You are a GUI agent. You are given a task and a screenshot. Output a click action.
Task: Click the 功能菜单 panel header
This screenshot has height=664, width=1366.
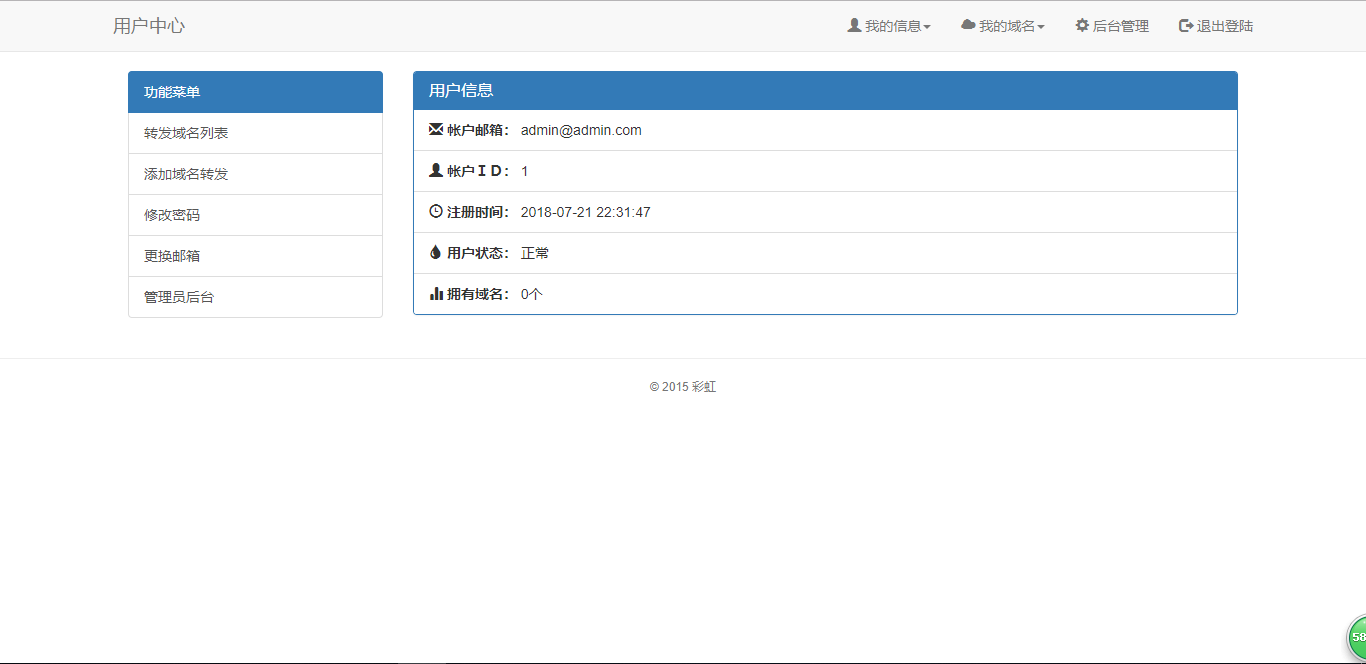255,92
